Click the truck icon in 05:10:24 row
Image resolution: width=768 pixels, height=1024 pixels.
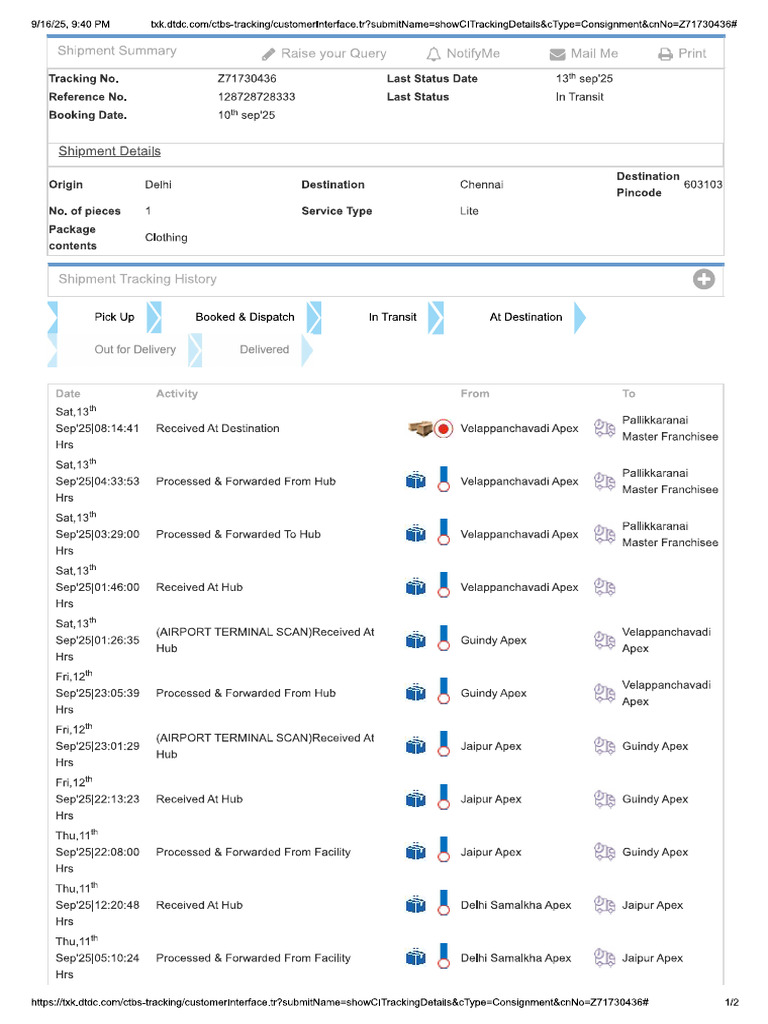coord(604,957)
